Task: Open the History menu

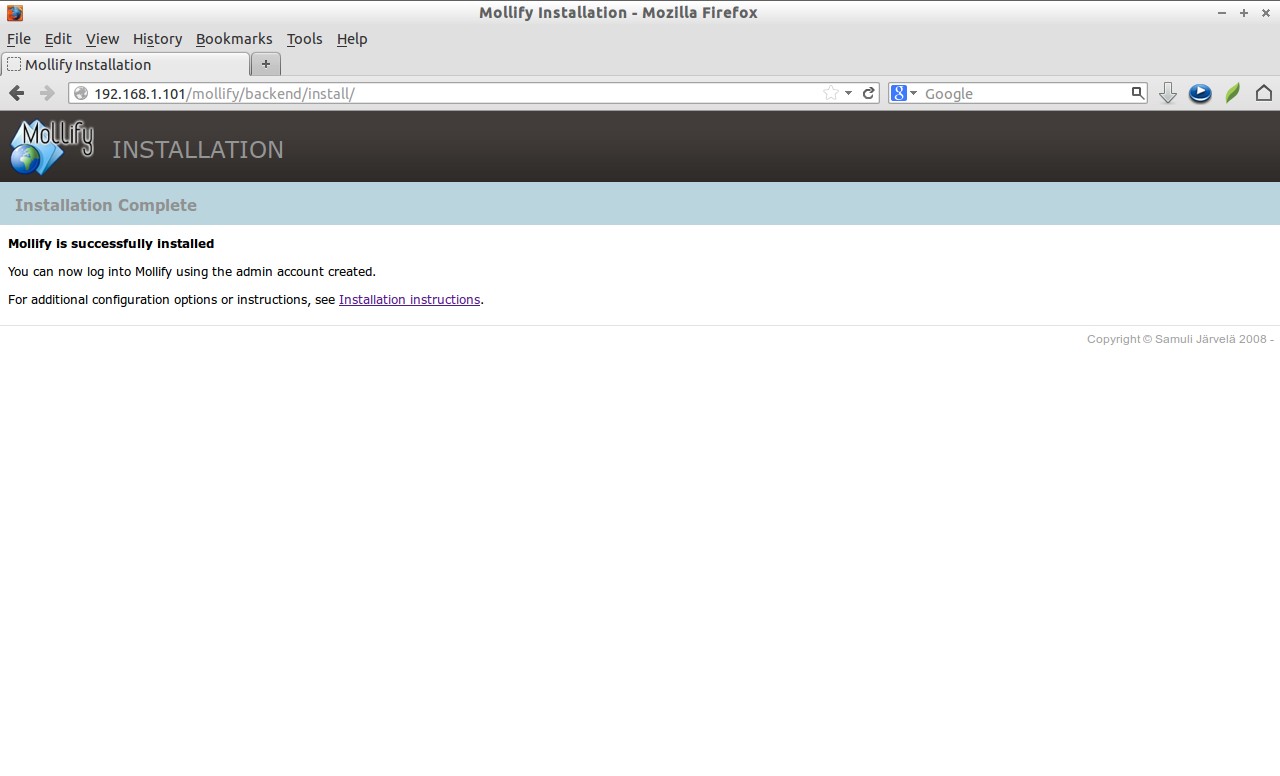Action: tap(157, 39)
